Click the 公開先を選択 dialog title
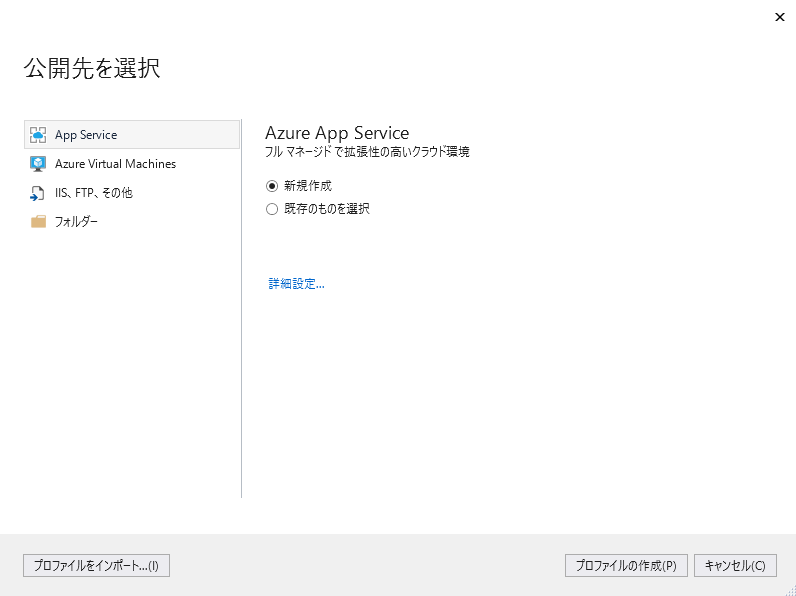The height and width of the screenshot is (596, 796). [92, 69]
